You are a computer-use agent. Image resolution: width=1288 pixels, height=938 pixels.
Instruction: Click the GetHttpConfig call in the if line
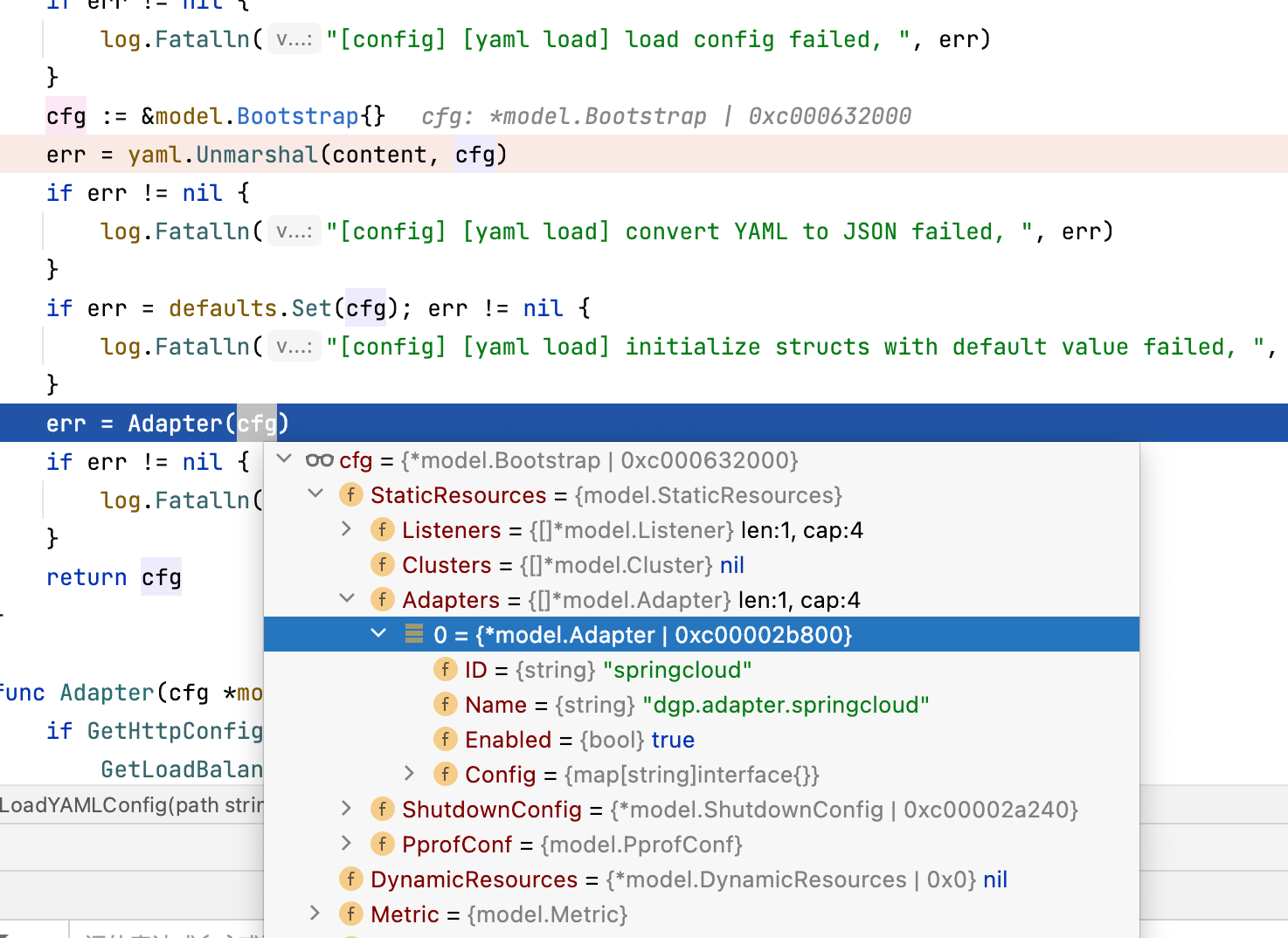coord(175,731)
